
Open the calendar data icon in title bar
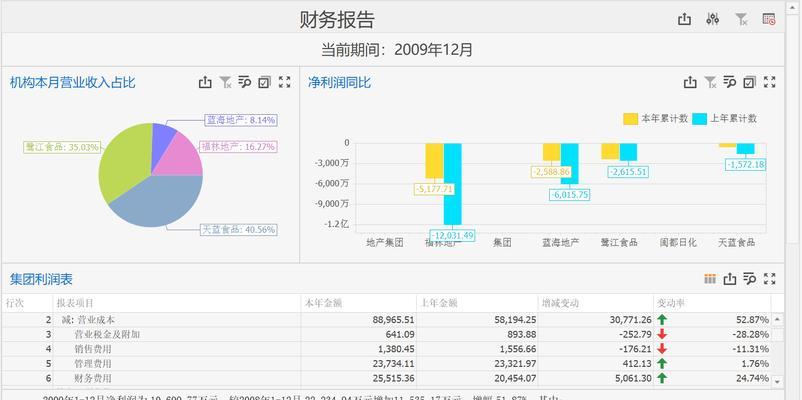click(769, 19)
